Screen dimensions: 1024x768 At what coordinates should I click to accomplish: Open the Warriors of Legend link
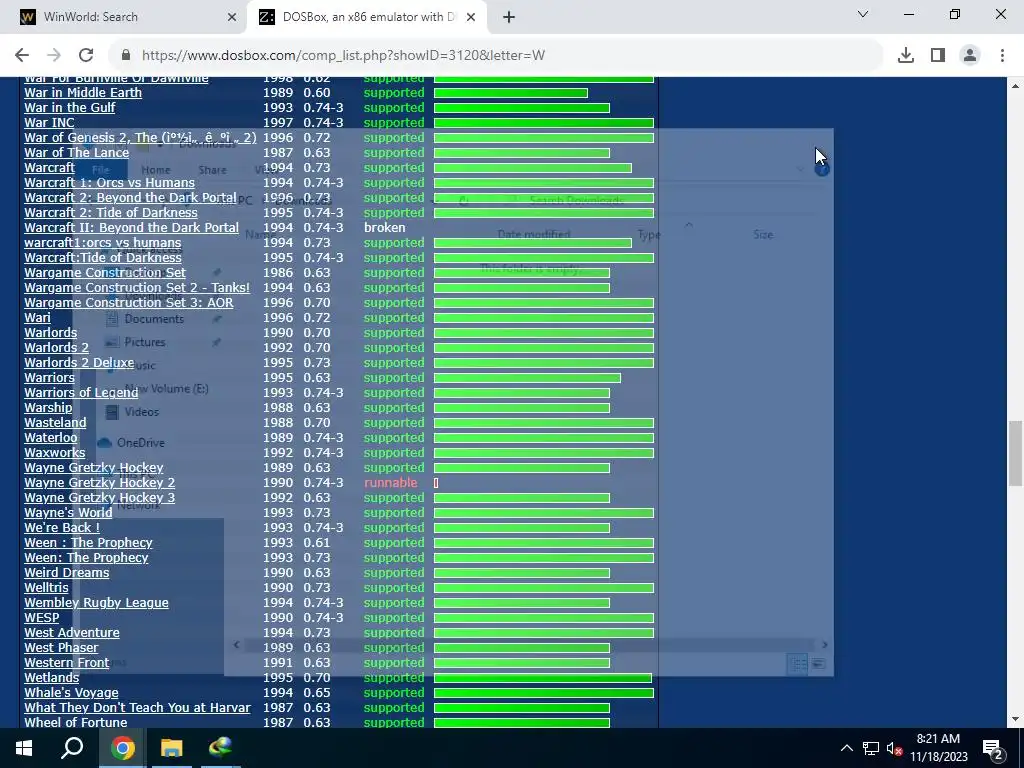[81, 393]
